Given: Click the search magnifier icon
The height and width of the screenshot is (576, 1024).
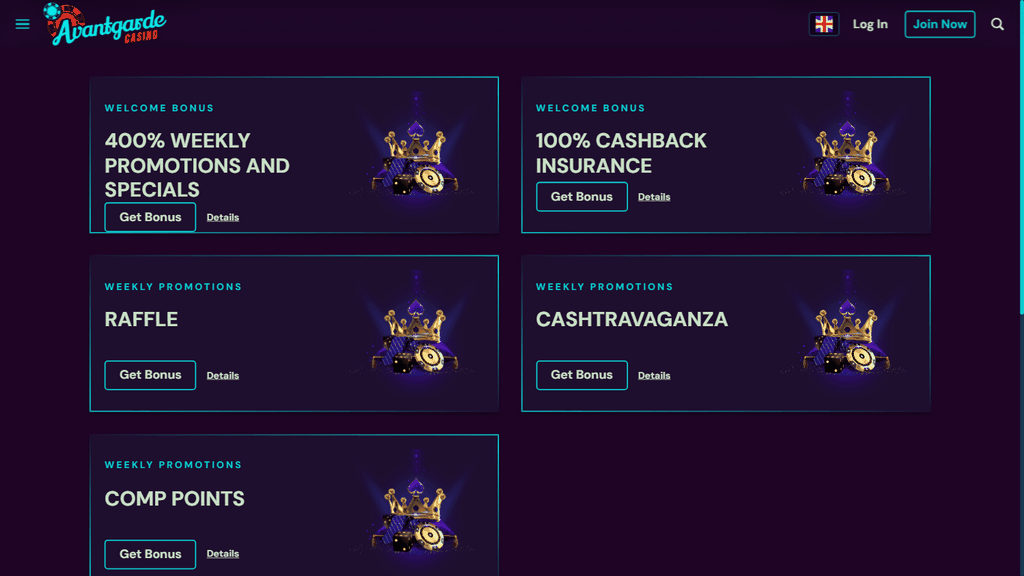Looking at the screenshot, I should coord(997,24).
